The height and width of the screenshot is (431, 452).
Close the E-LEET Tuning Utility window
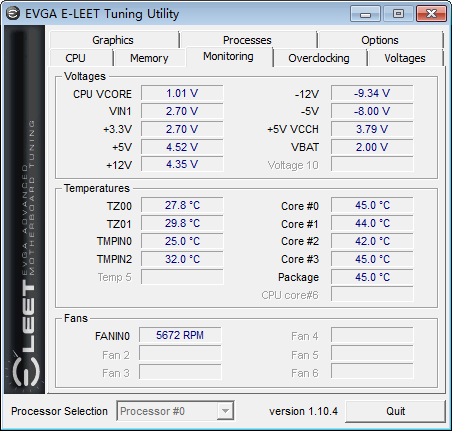point(431,14)
